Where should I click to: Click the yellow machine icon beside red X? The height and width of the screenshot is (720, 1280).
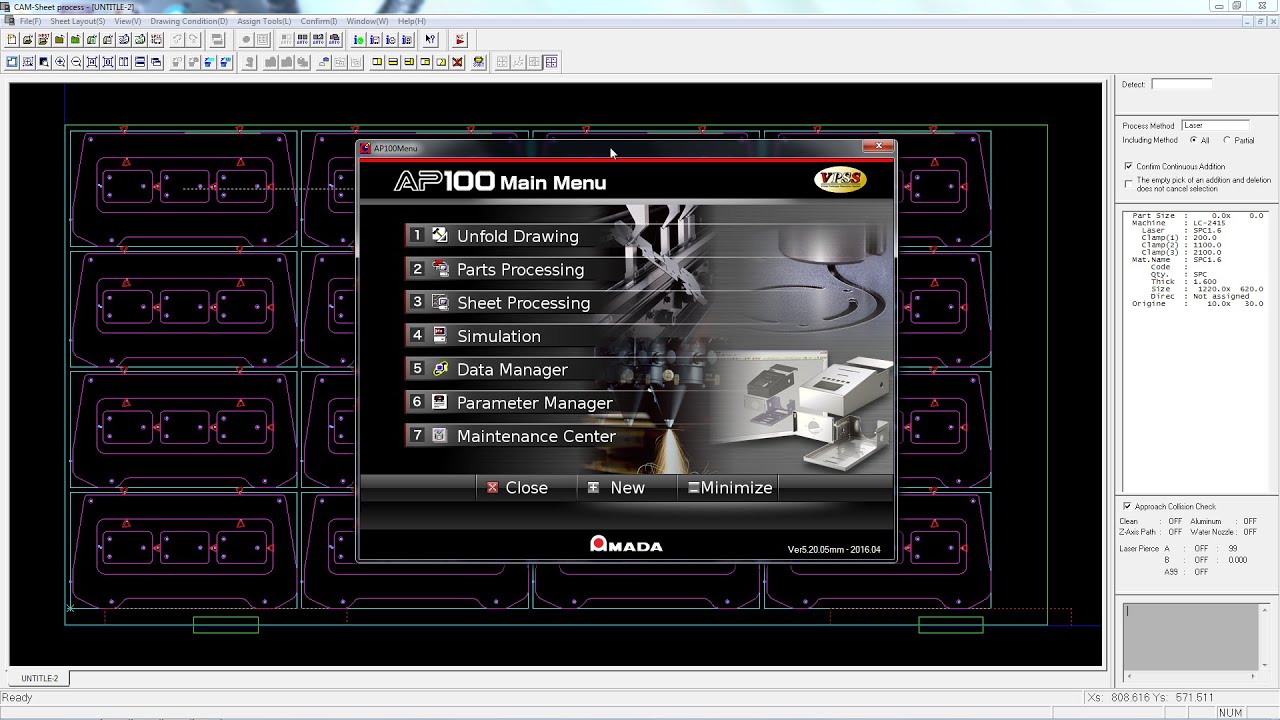point(479,62)
